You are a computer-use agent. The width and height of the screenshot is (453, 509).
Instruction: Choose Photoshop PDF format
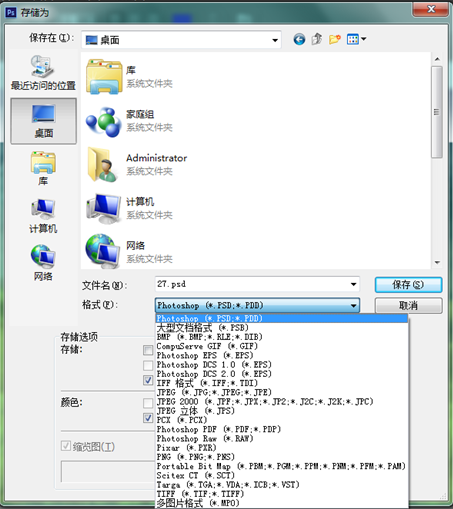pos(282,429)
